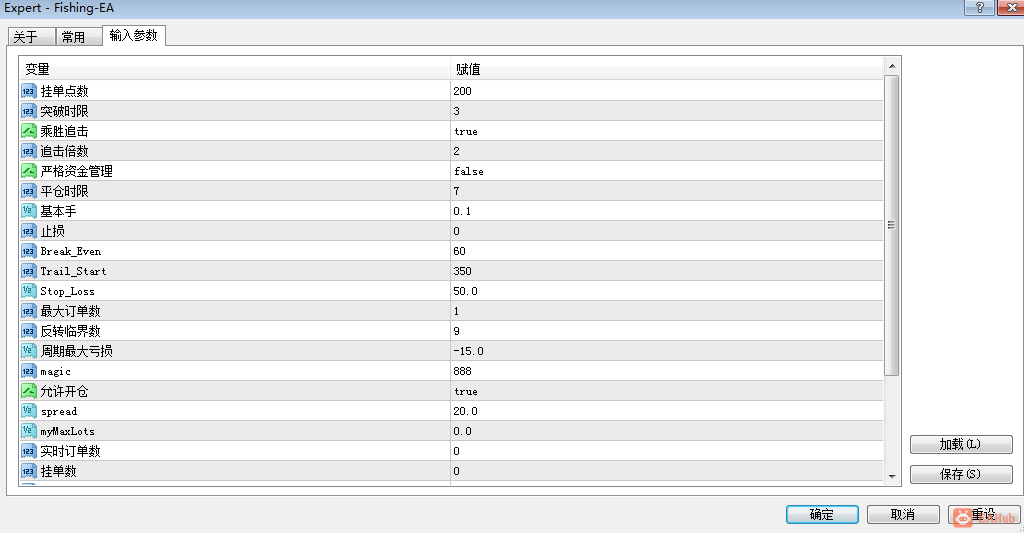Select the double-type icon next to Stop_Loss

(29, 291)
